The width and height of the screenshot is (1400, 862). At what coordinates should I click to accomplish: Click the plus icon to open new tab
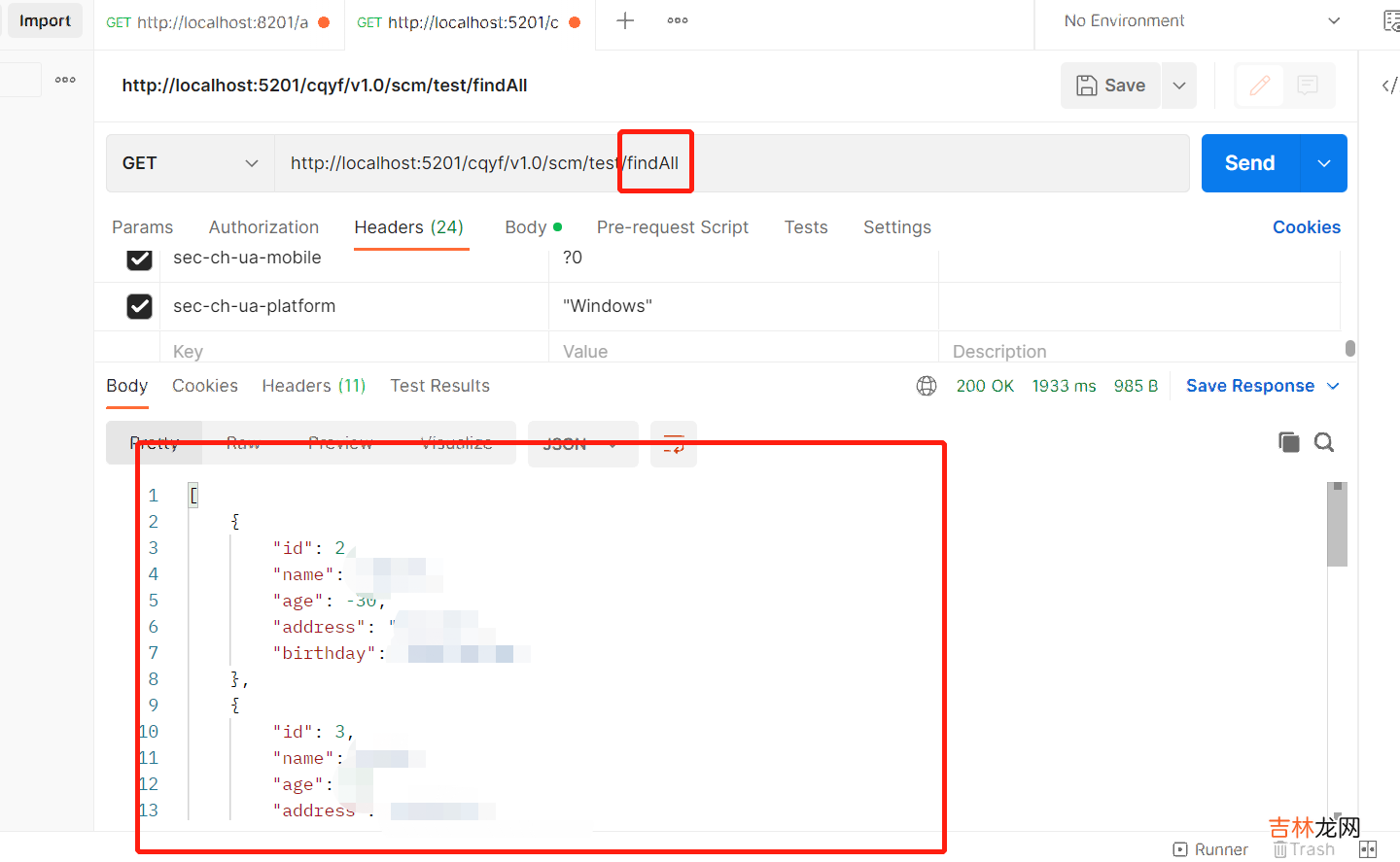(x=625, y=20)
